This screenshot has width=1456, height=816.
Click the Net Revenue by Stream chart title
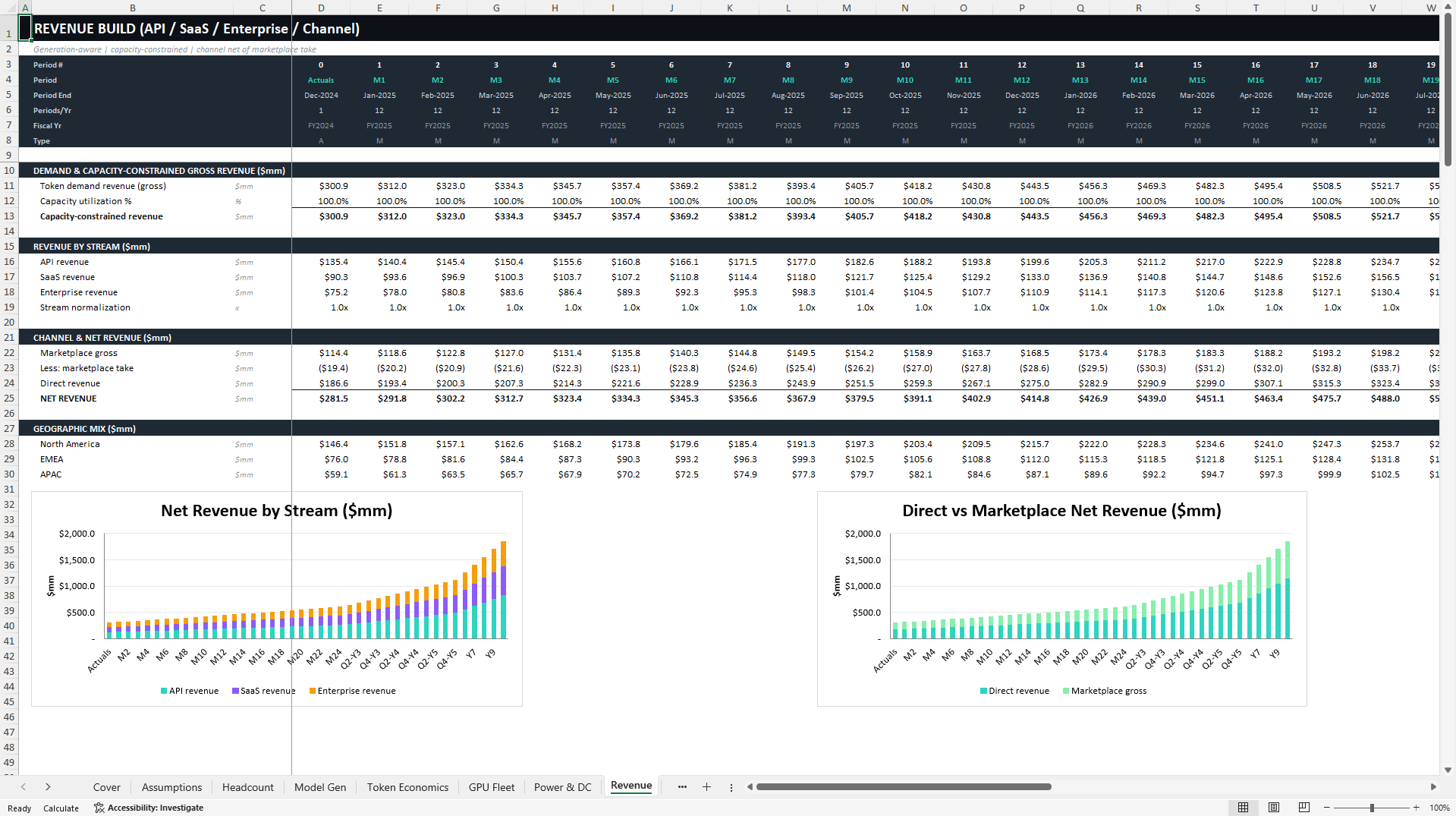coord(276,511)
